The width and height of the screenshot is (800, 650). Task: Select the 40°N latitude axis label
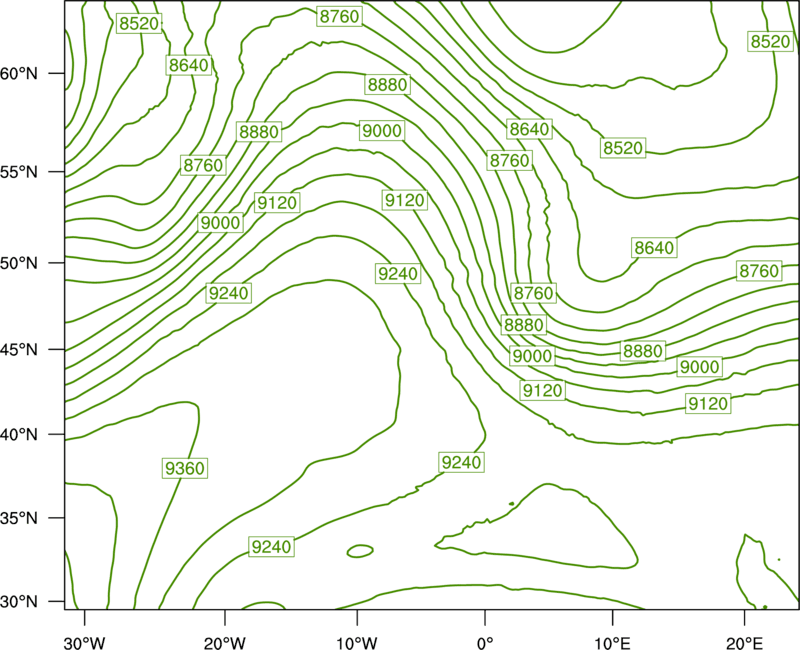19,435
